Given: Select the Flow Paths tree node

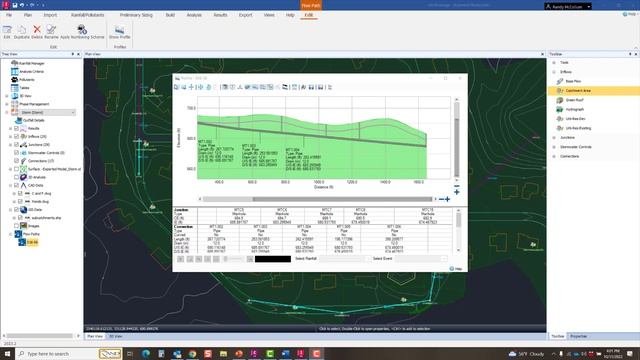Looking at the screenshot, I should coord(27,234).
